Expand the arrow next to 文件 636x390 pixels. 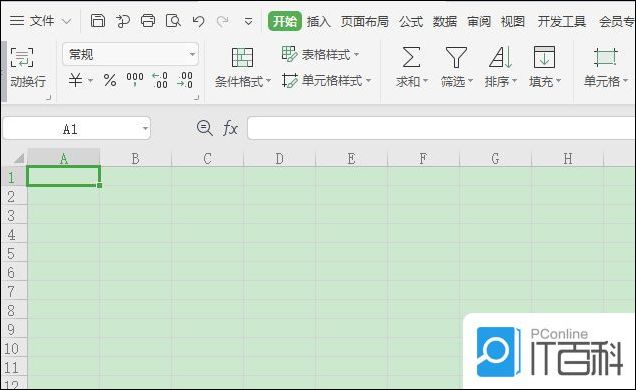click(67, 21)
